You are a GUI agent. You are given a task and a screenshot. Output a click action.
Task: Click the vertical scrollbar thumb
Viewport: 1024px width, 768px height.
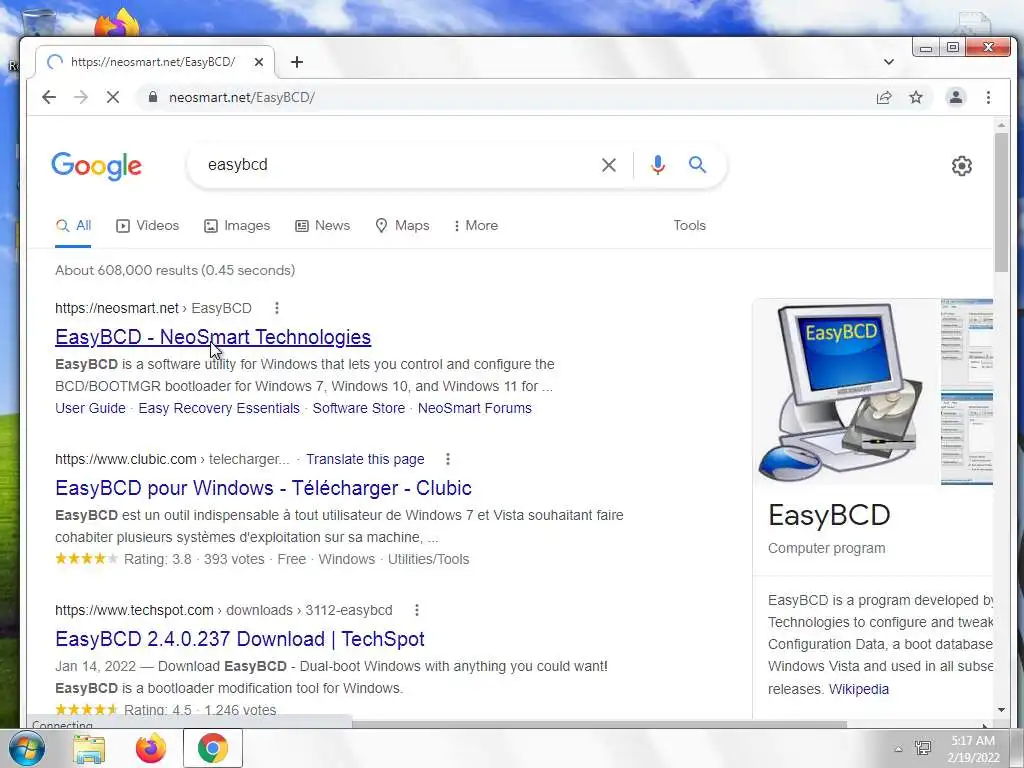pyautogui.click(x=1002, y=202)
